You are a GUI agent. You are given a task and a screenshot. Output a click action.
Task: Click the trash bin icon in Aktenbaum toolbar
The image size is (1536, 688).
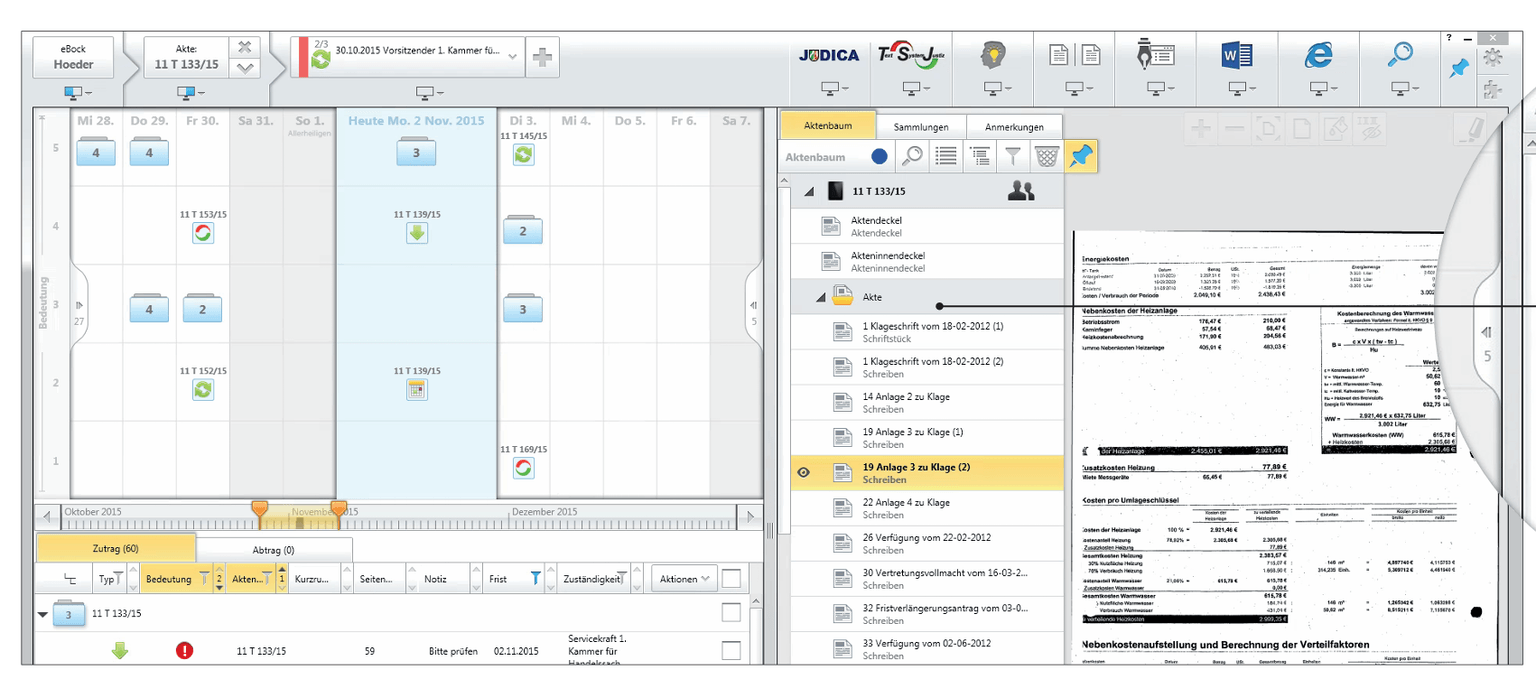tap(1046, 156)
